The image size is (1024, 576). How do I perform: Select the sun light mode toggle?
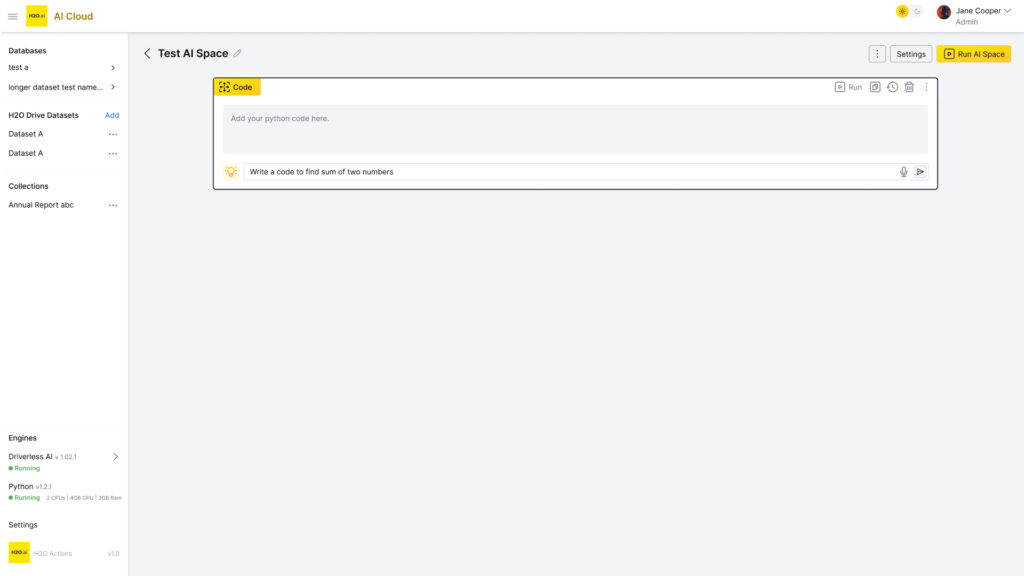point(902,11)
